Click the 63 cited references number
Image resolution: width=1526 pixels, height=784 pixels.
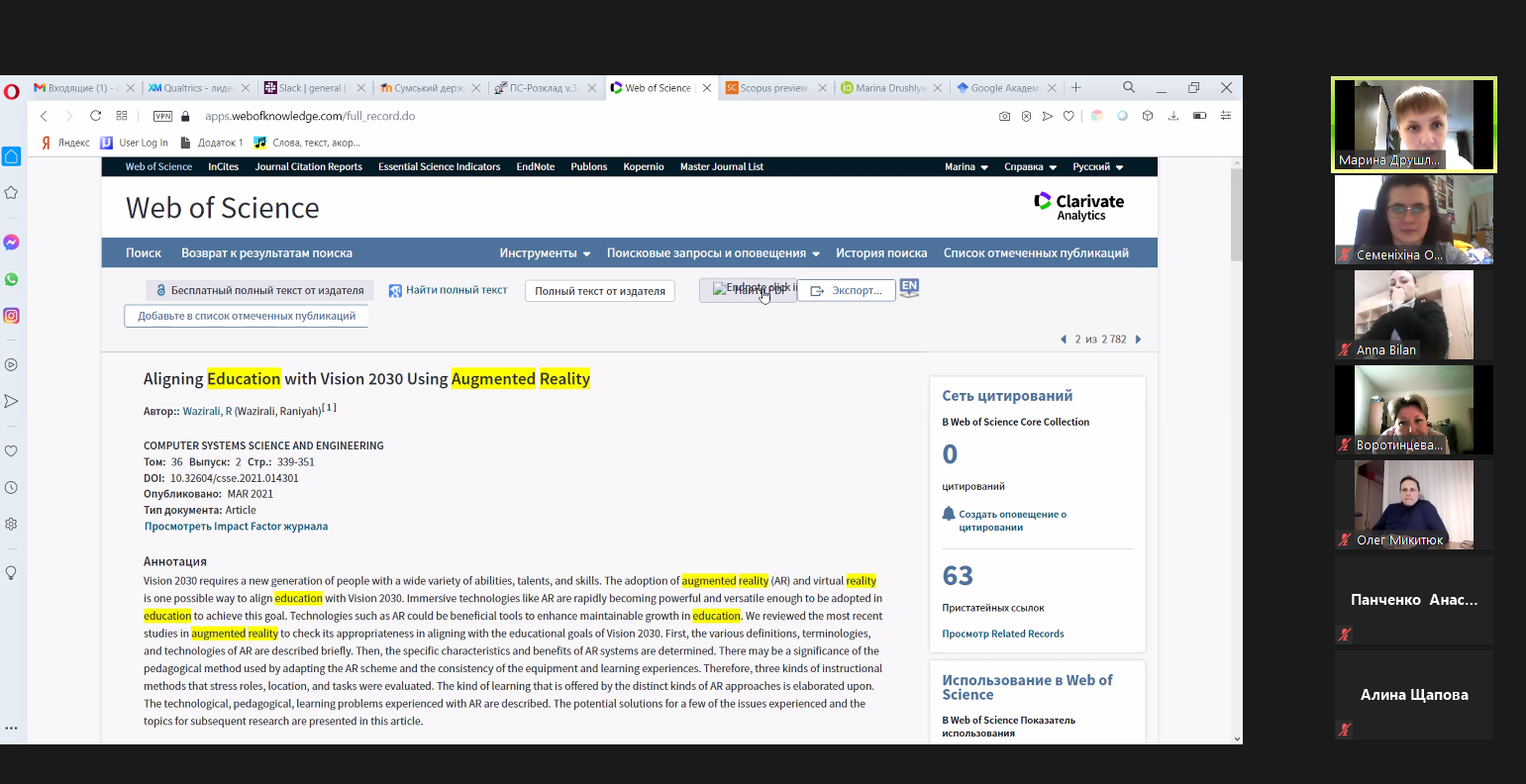958,575
